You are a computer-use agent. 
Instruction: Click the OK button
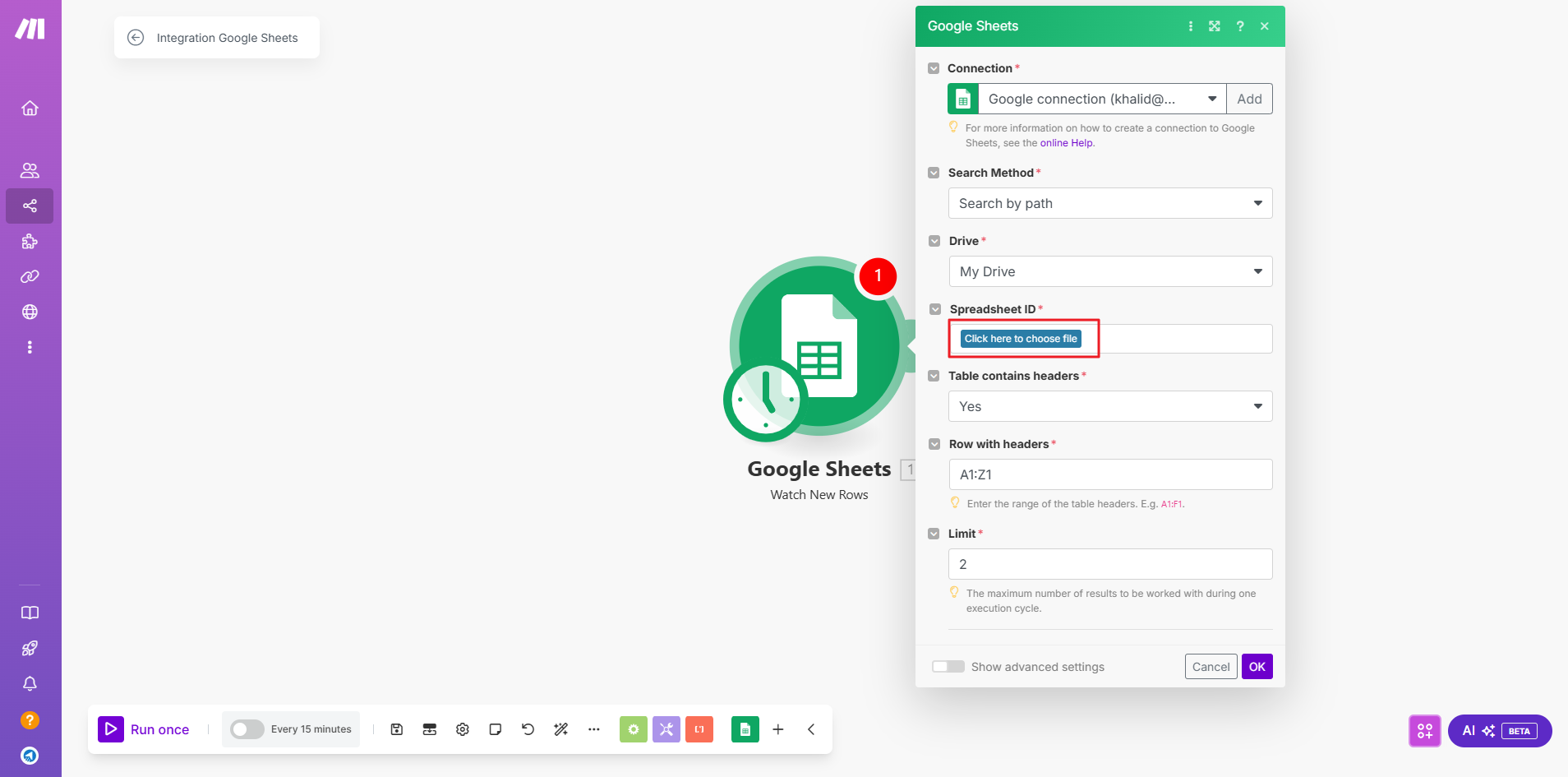click(x=1257, y=667)
